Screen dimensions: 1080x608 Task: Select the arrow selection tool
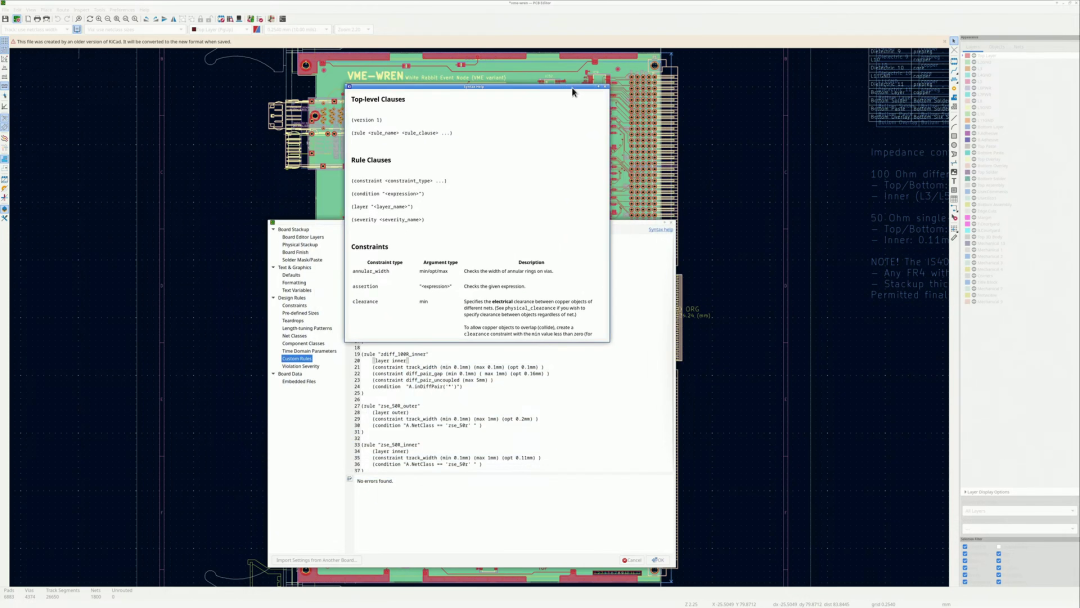point(954,41)
